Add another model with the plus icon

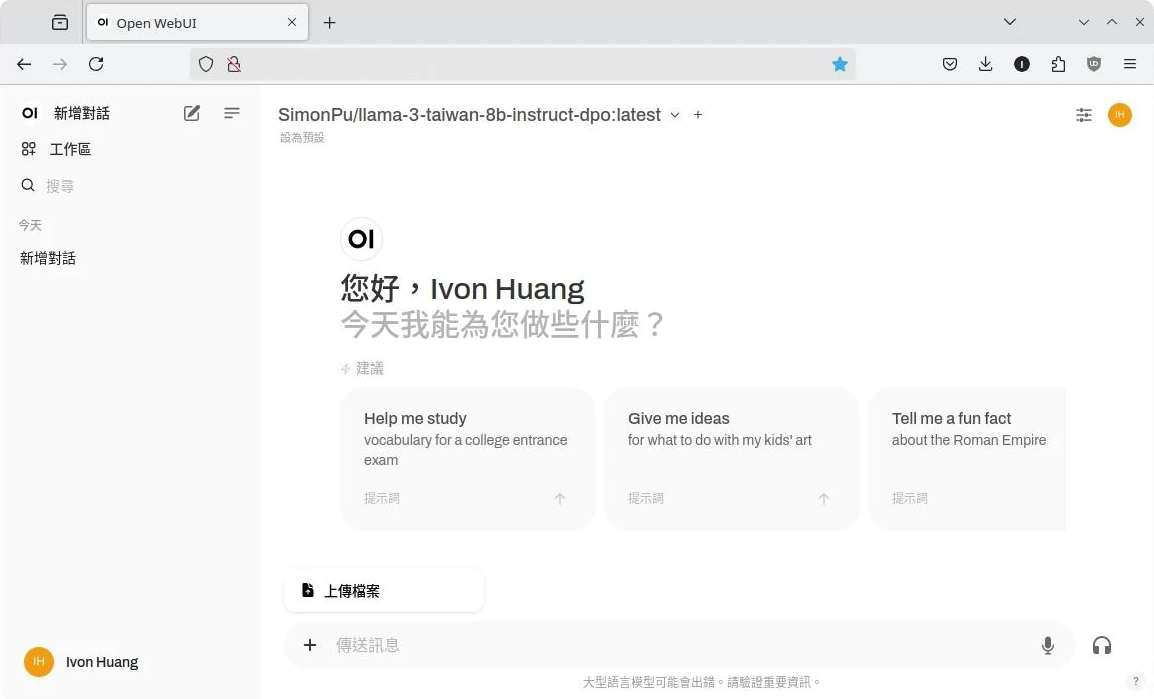[698, 115]
